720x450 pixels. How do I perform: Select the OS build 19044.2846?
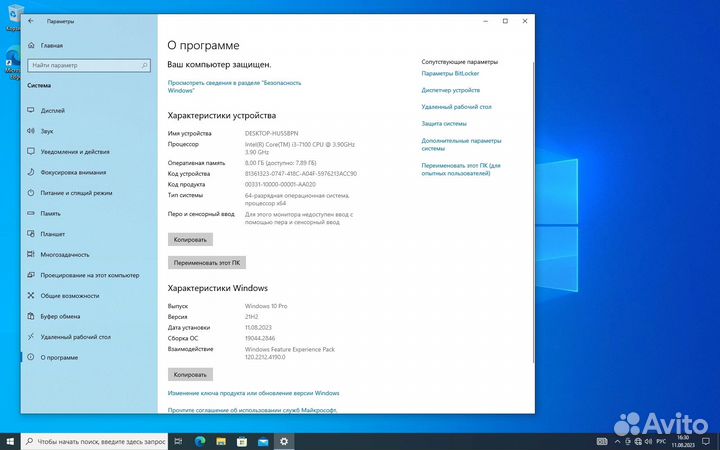pyautogui.click(x=260, y=338)
